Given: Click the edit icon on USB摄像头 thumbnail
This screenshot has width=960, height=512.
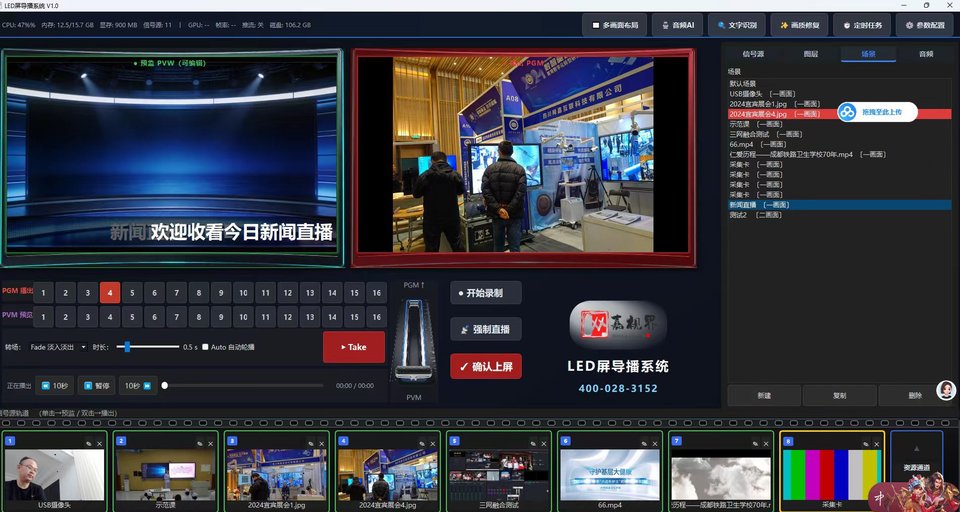Looking at the screenshot, I should pyautogui.click(x=88, y=443).
